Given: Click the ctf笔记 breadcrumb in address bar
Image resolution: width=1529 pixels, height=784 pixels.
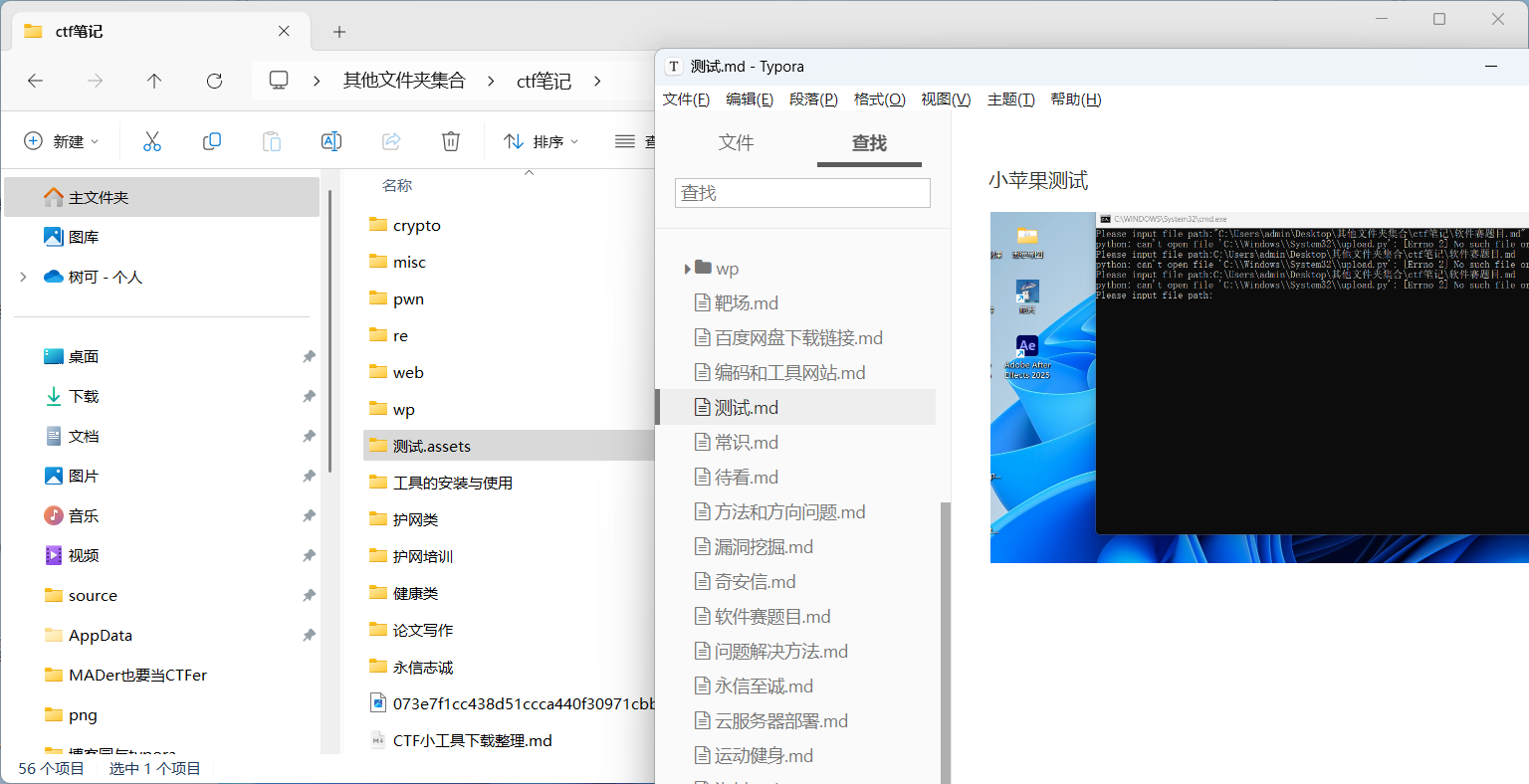Looking at the screenshot, I should 544,81.
